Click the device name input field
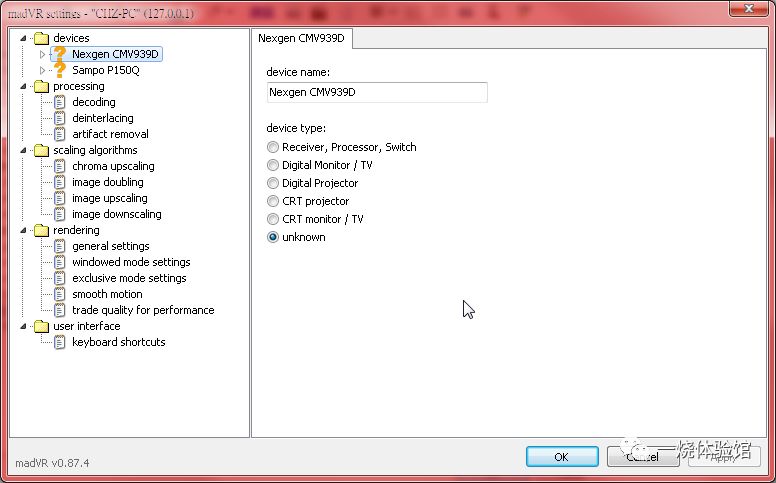Image resolution: width=776 pixels, height=483 pixels. pos(377,93)
